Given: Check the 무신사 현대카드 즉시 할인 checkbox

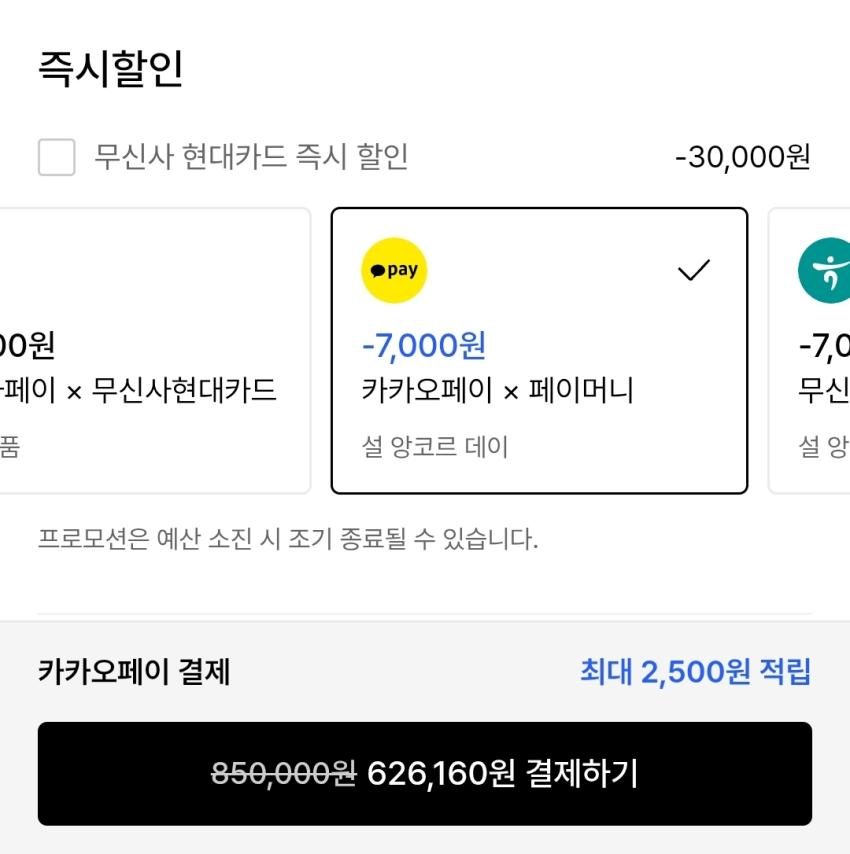Looking at the screenshot, I should [56, 157].
